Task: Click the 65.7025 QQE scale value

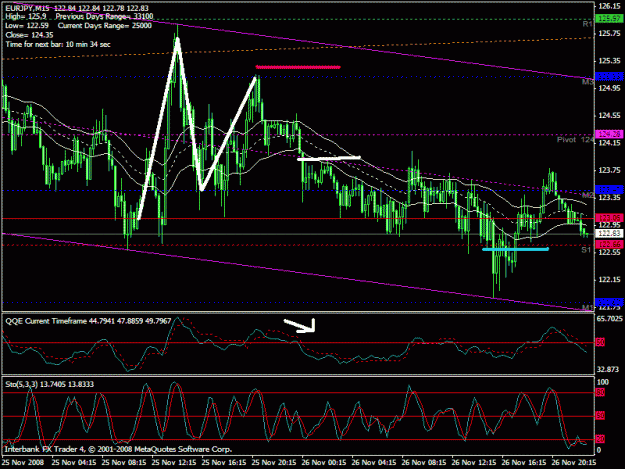Action: pyautogui.click(x=610, y=319)
